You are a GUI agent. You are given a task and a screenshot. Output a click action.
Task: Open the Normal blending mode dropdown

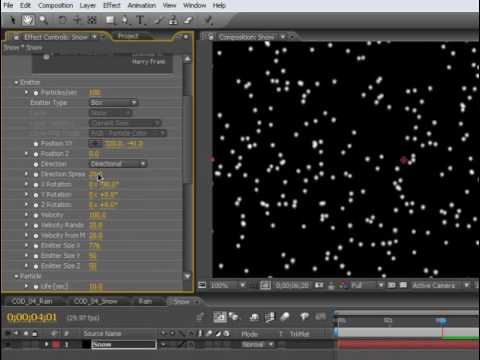coord(257,344)
